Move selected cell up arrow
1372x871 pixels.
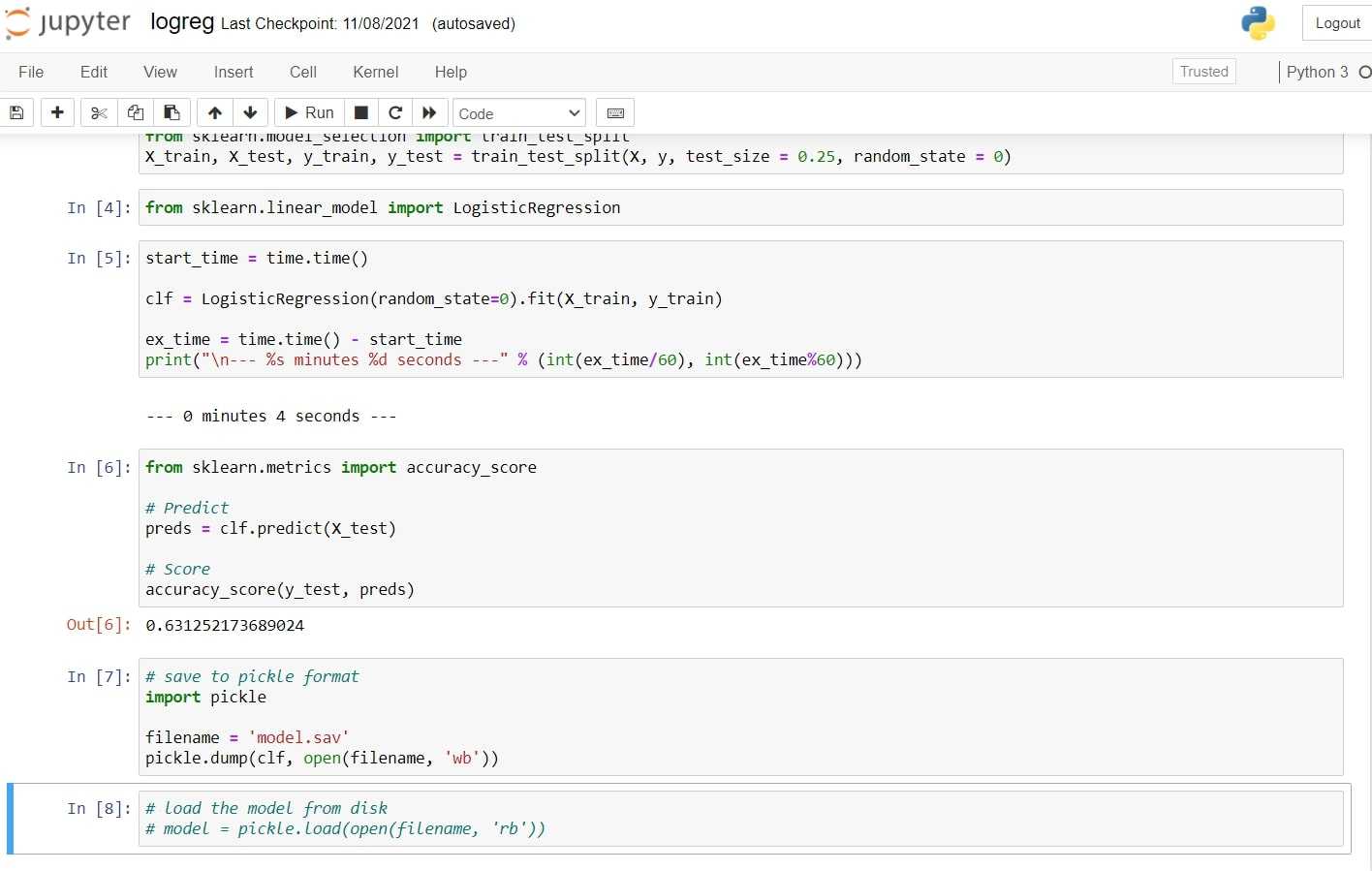tap(215, 113)
